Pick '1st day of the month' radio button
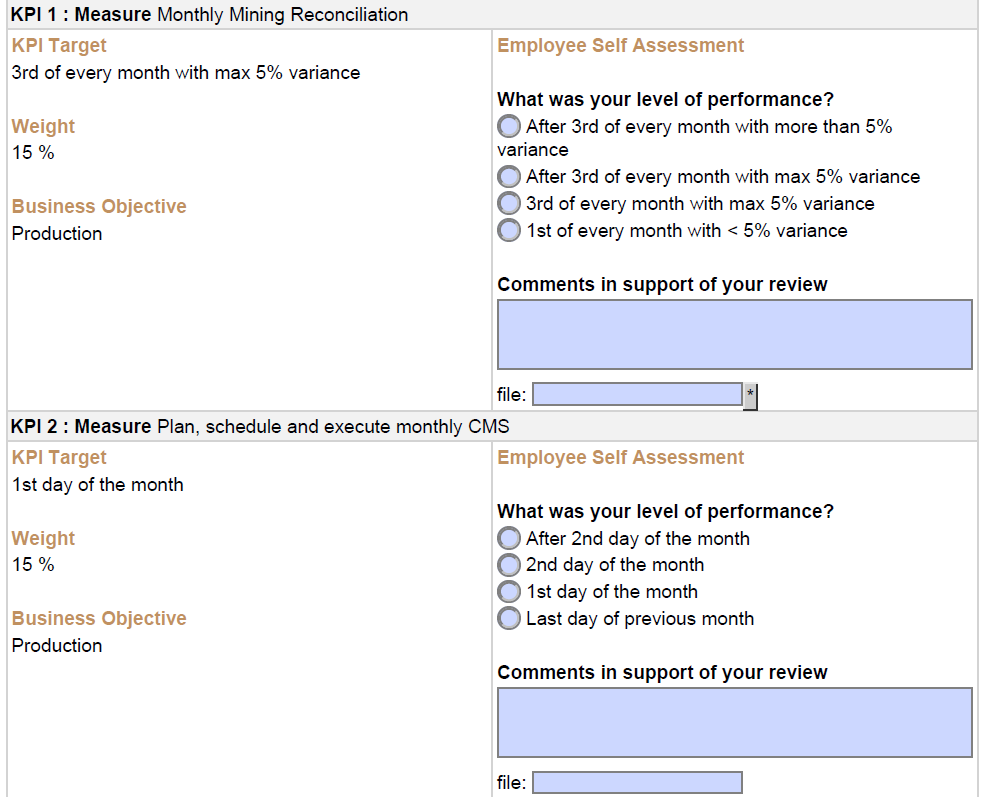The width and height of the screenshot is (987, 797). click(509, 592)
